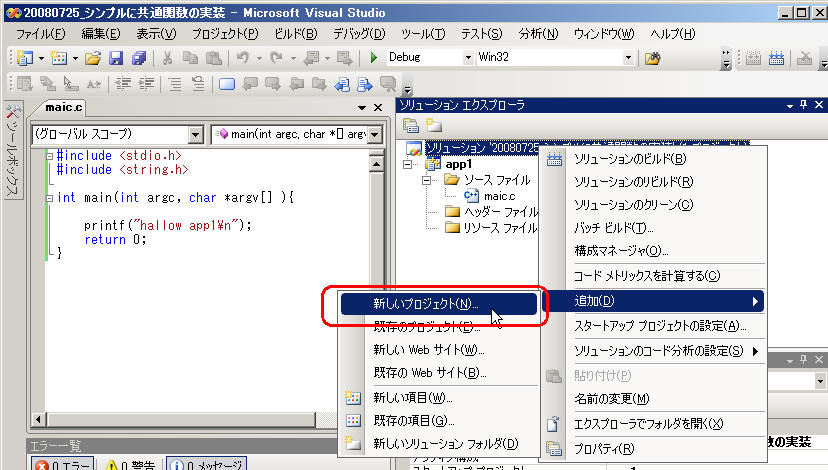The image size is (828, 470).
Task: Open the Debug configuration dropdown
Action: pos(467,58)
